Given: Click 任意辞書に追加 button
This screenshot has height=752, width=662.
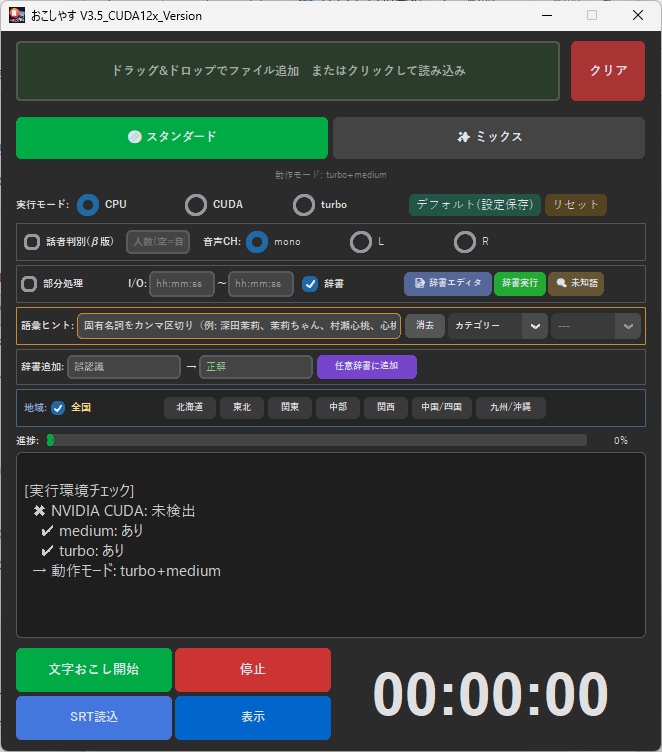Looking at the screenshot, I should [x=366, y=366].
